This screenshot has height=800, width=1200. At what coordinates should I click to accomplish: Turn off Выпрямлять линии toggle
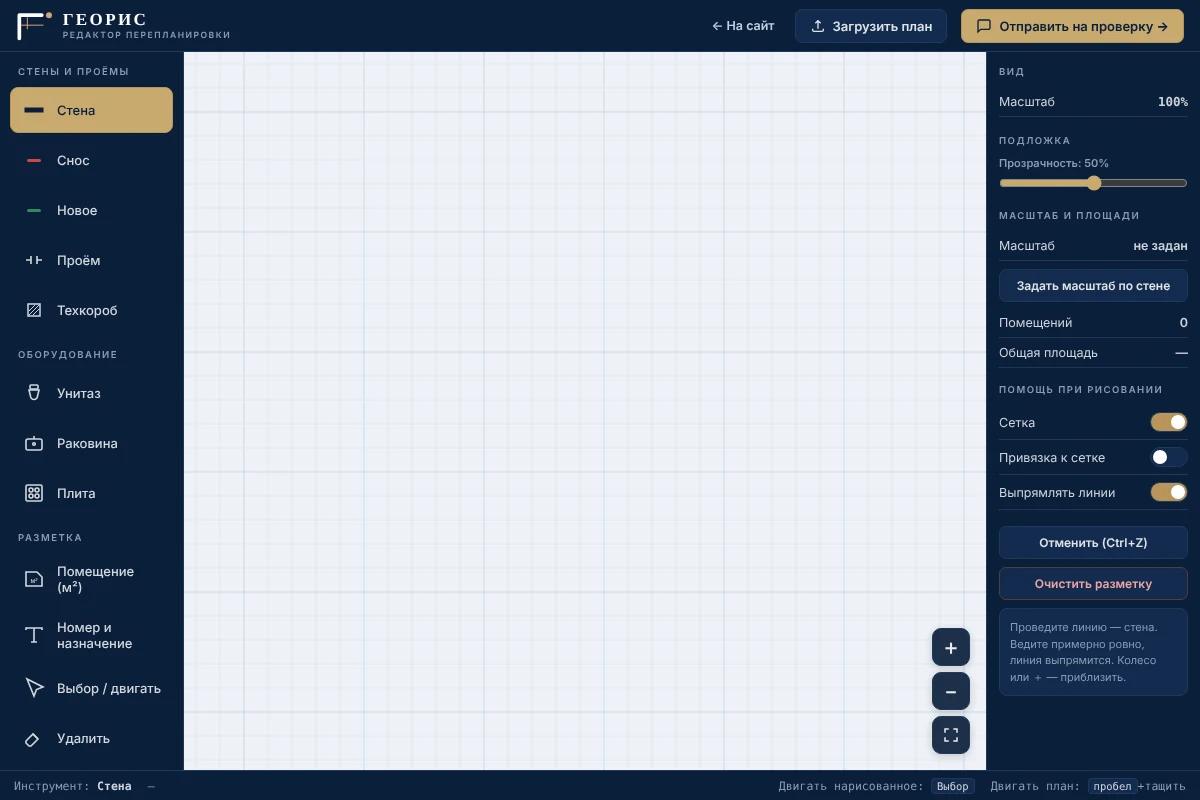coord(1169,492)
